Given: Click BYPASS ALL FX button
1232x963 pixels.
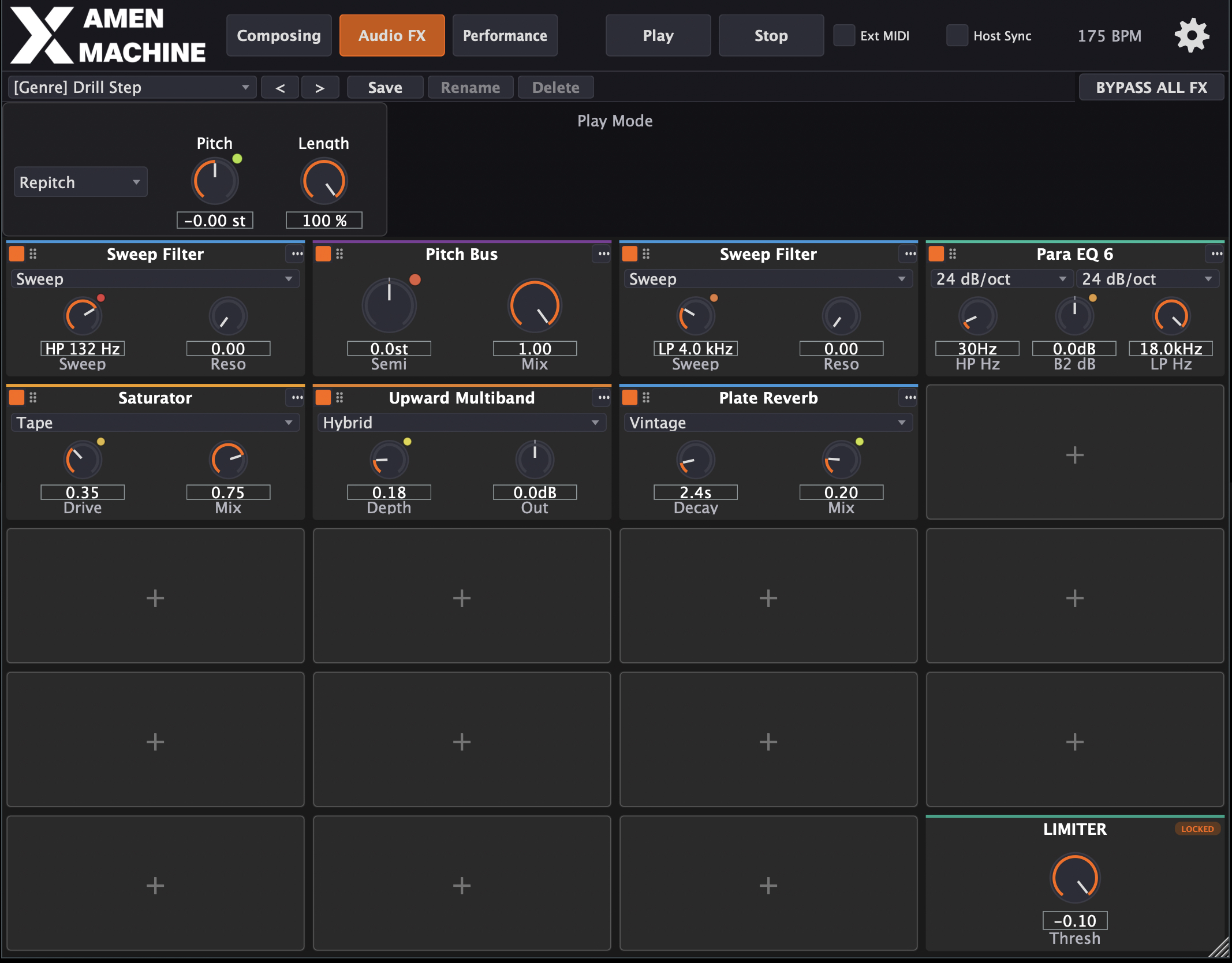Looking at the screenshot, I should point(1151,87).
